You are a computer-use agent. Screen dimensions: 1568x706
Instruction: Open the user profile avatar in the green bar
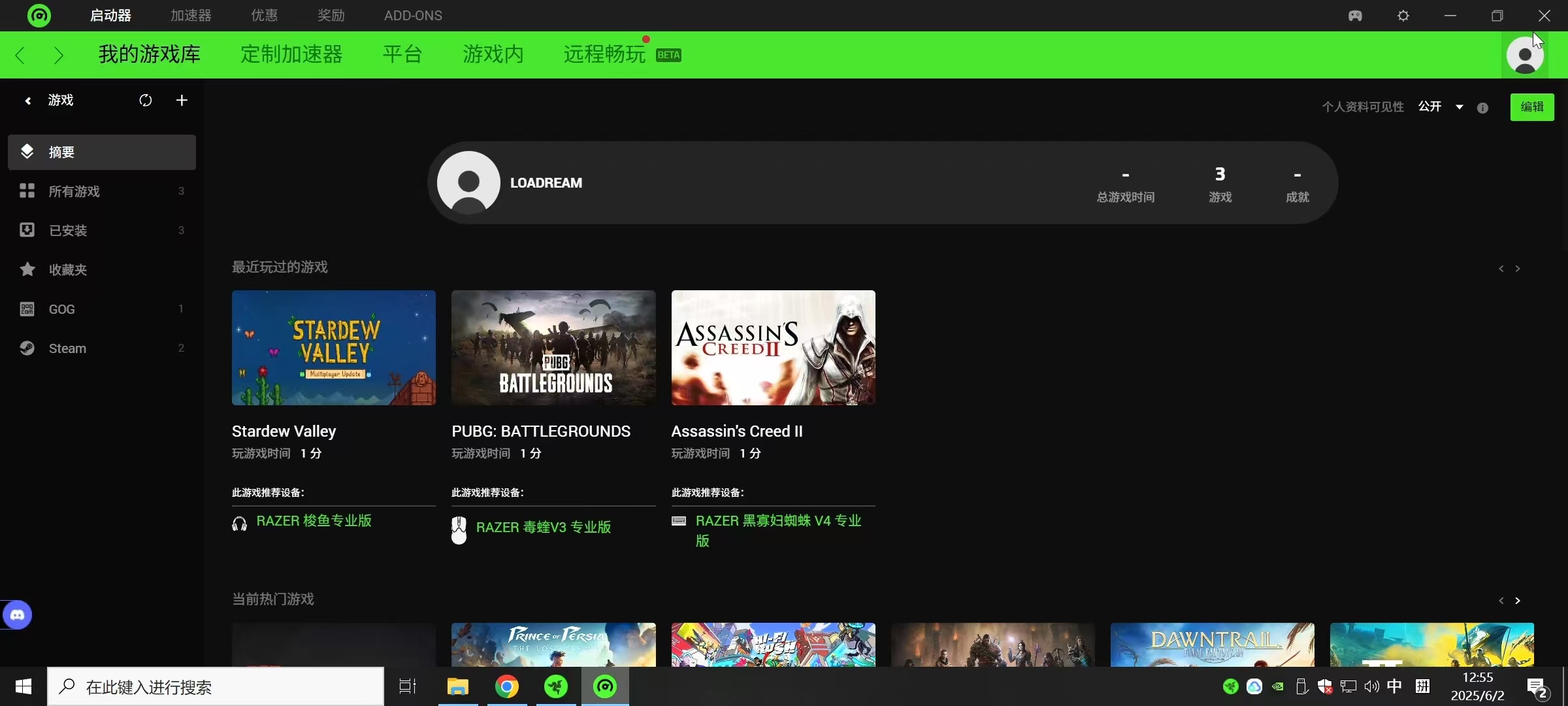(x=1525, y=55)
